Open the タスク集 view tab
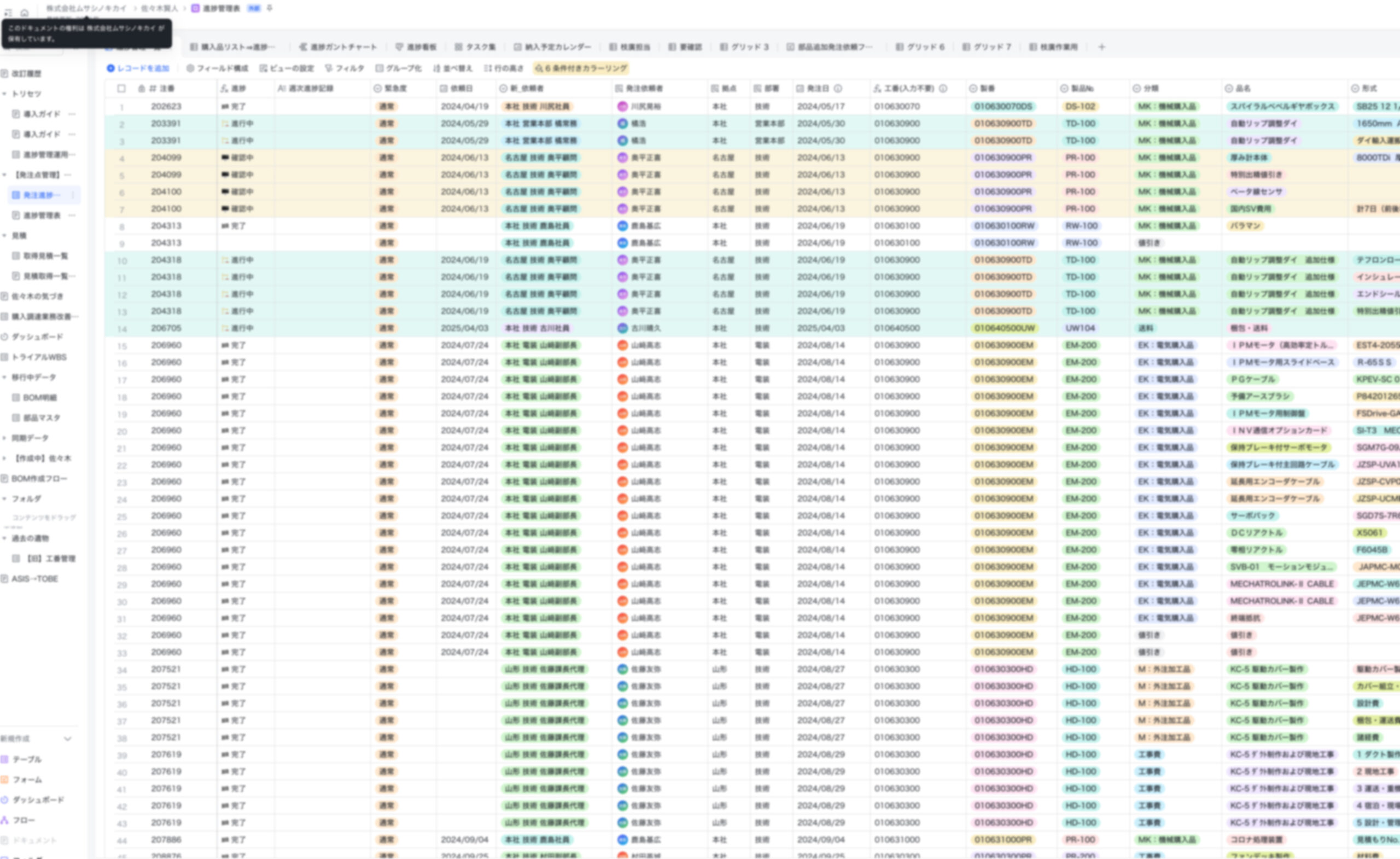 (476, 47)
